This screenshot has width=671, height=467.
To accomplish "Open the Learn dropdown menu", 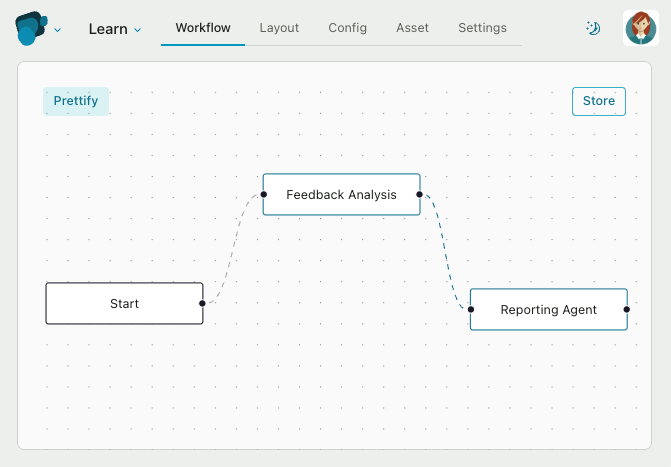I will click(115, 29).
